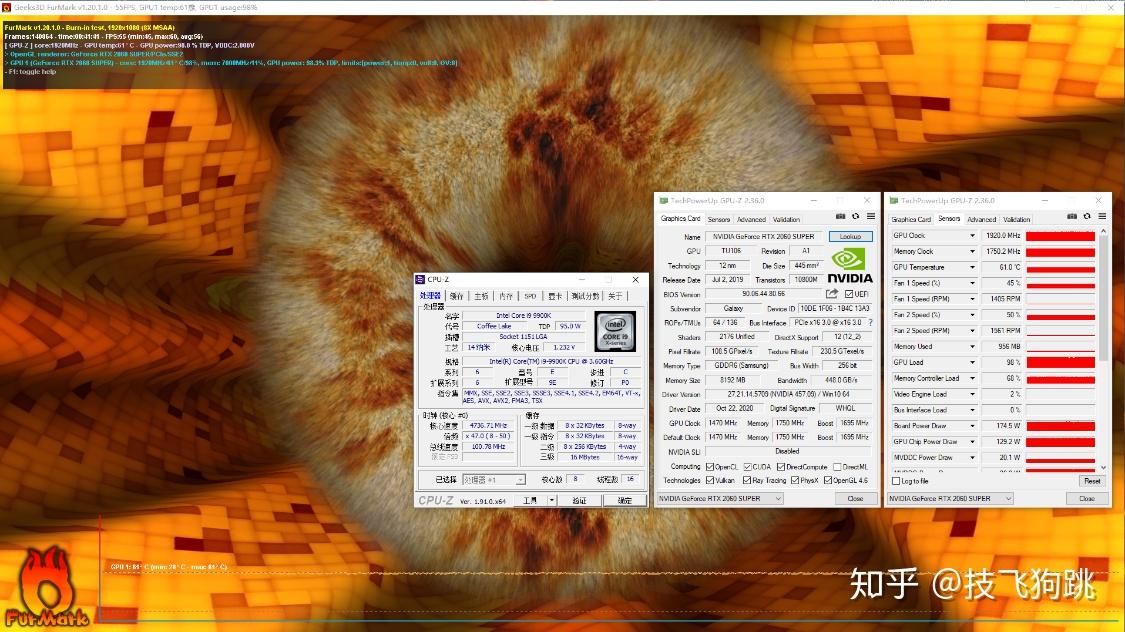The image size is (1125, 632).
Task: Expand the GPU Temperature sensor dropdown
Action: [x=971, y=268]
